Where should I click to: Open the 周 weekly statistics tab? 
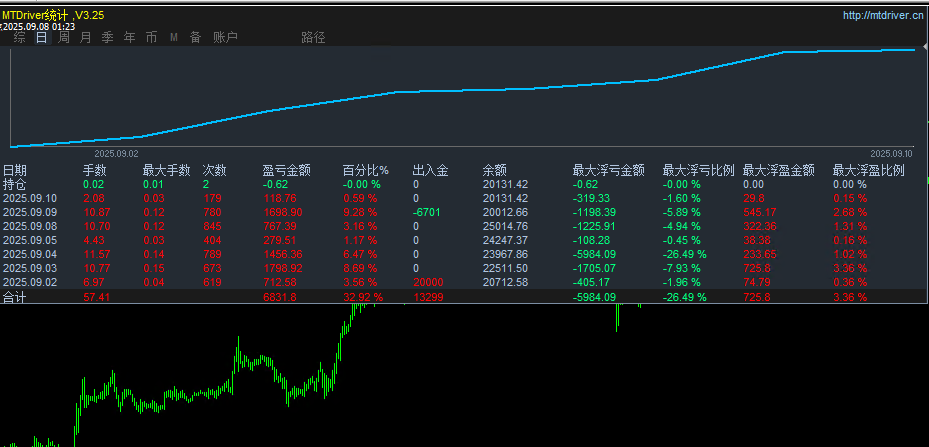[x=63, y=38]
